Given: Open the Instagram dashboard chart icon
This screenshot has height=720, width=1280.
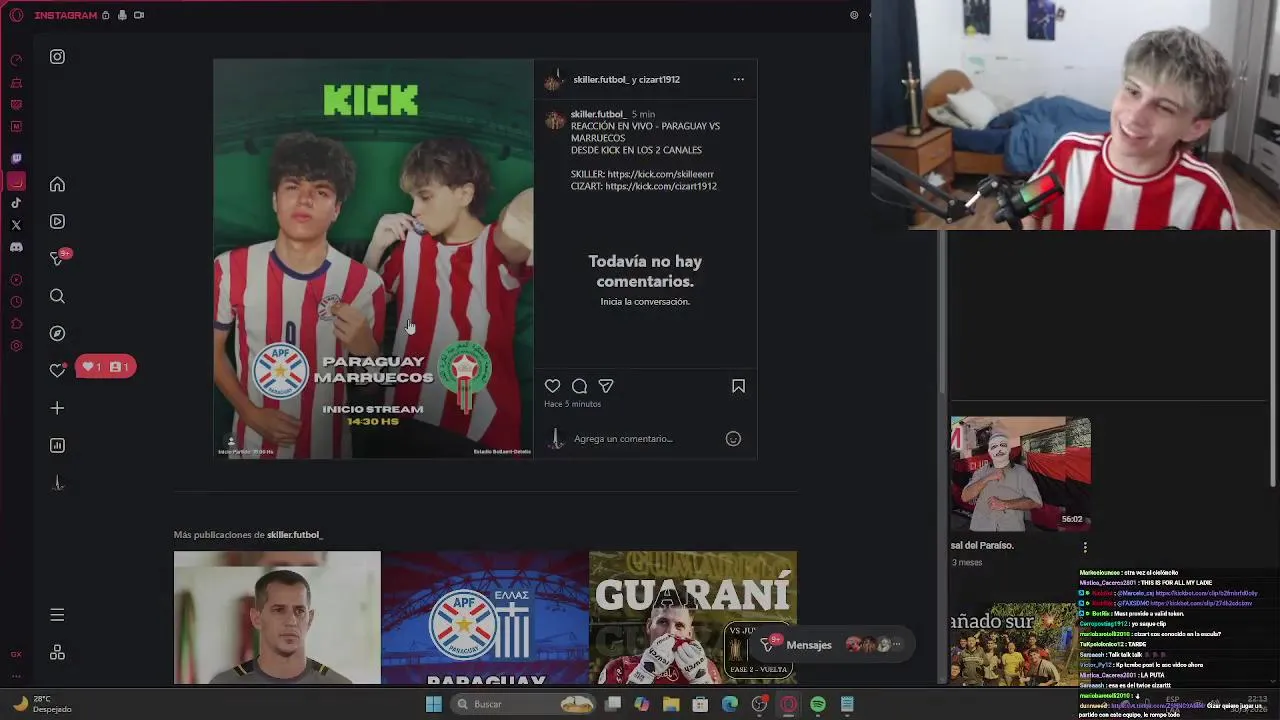Looking at the screenshot, I should 57,445.
